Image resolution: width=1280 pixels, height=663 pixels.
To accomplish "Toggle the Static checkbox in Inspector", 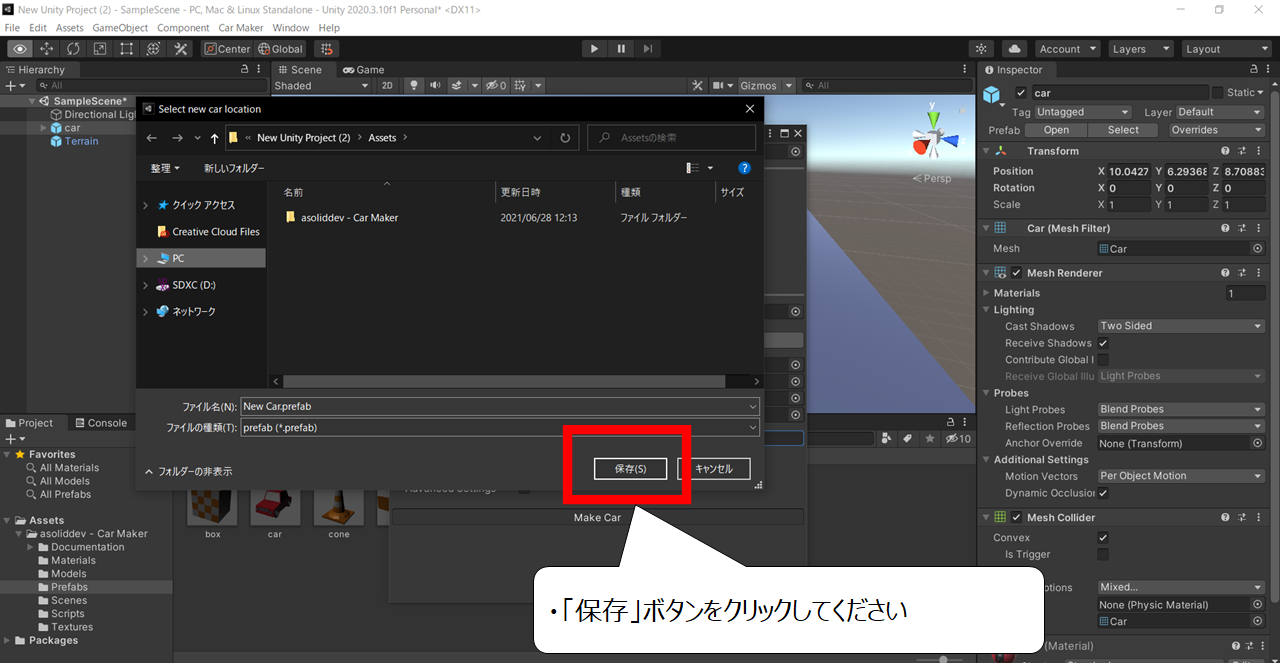I will (x=1217, y=92).
